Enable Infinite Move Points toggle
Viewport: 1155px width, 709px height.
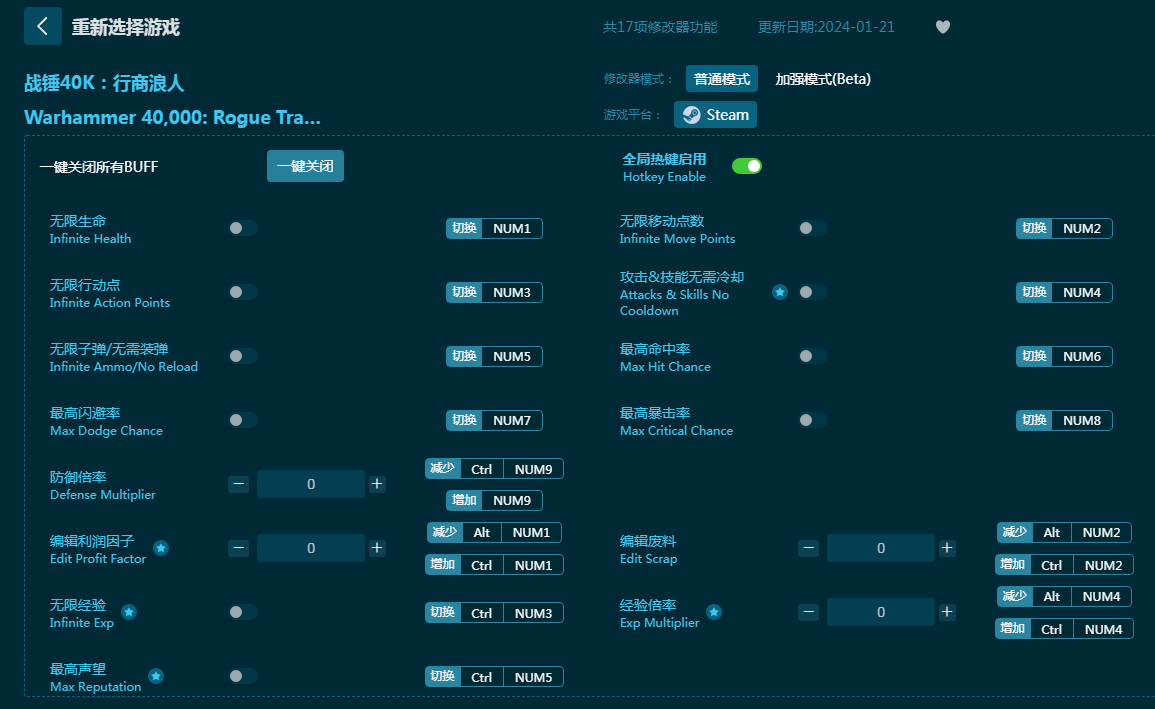[812, 228]
